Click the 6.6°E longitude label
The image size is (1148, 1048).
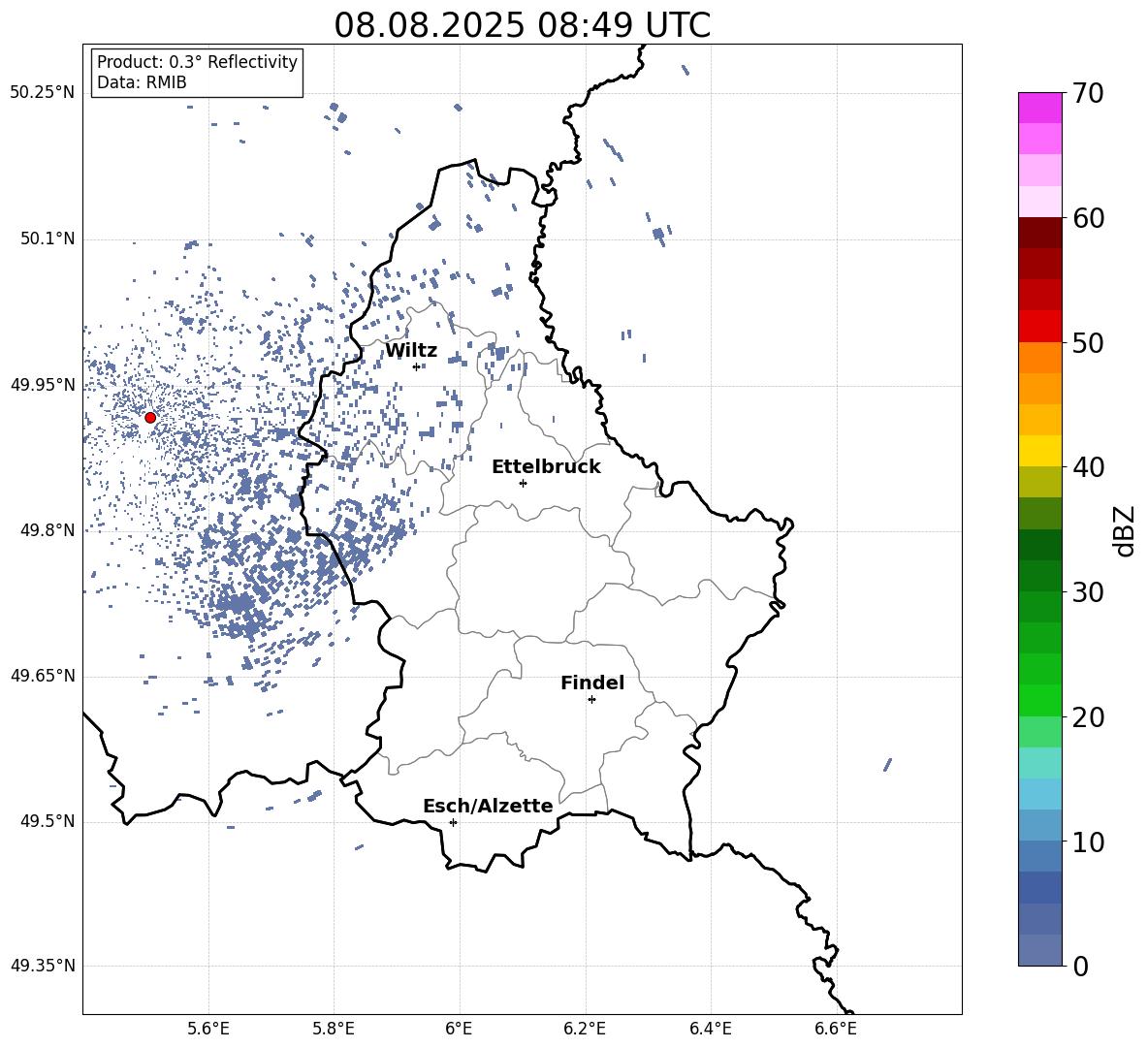click(x=836, y=1029)
